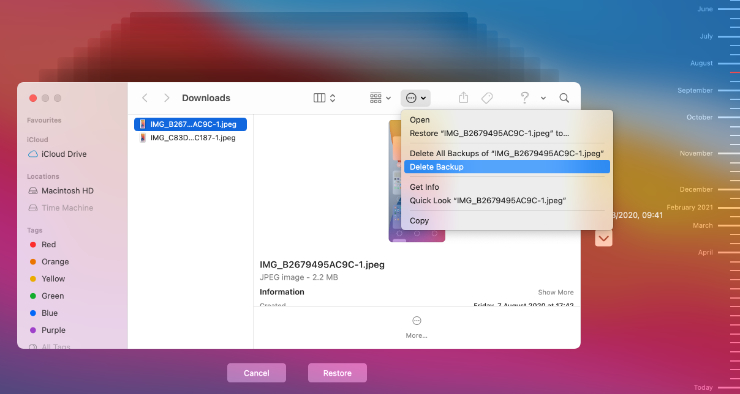Filter by the Blue tag

click(x=43, y=313)
